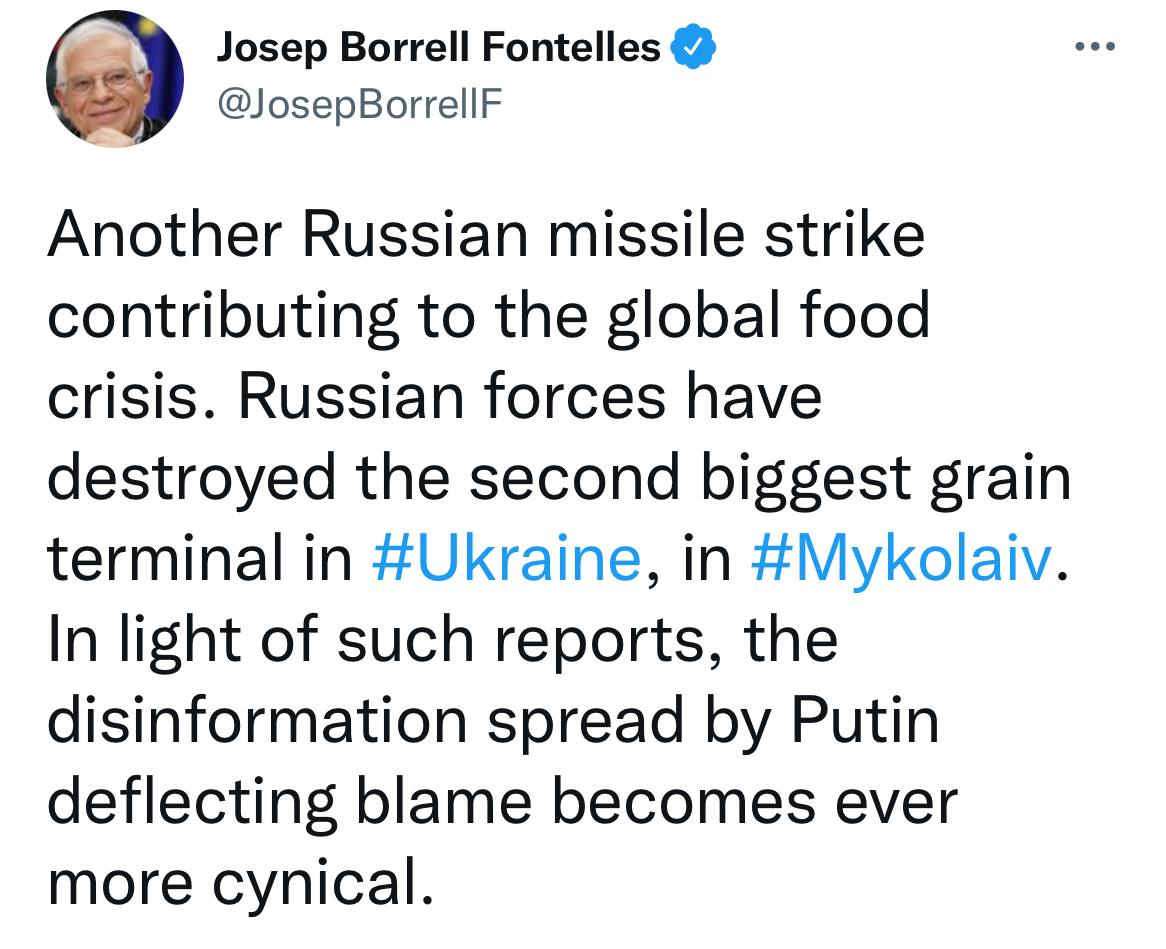Screen dimensions: 1166x949
Task: Click the word 'contributing' in the tweet body
Action: click(223, 316)
